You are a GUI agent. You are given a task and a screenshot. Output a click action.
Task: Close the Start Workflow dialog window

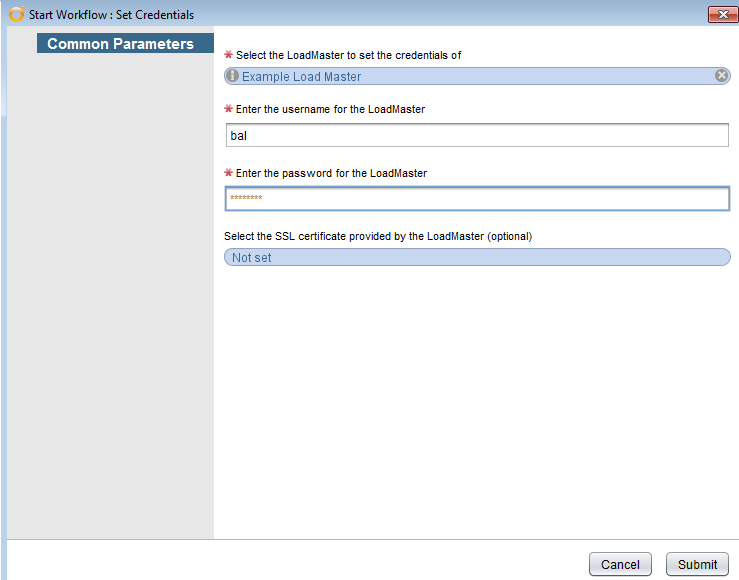click(x=723, y=15)
